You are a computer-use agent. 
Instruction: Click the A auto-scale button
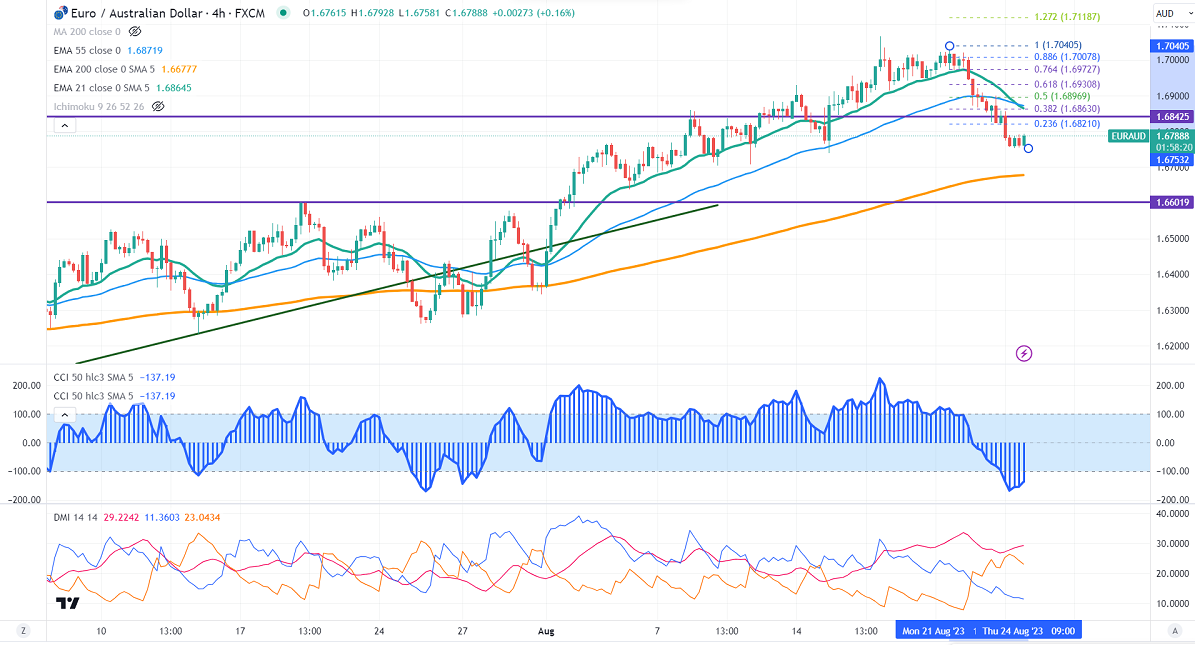click(x=1174, y=631)
